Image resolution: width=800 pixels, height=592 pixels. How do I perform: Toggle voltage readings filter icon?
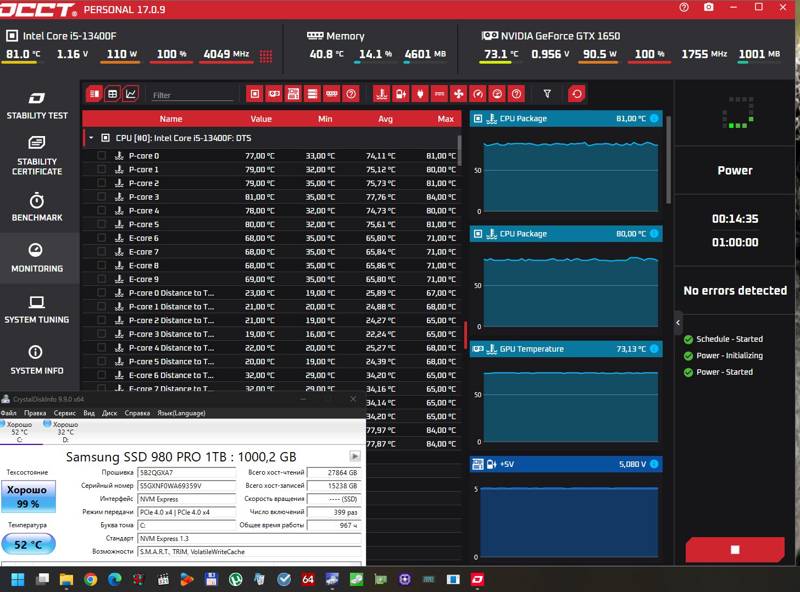pyautogui.click(x=401, y=94)
